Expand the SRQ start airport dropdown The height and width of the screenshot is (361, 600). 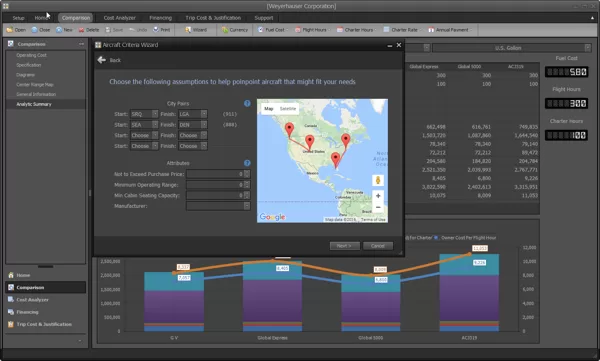coord(155,114)
